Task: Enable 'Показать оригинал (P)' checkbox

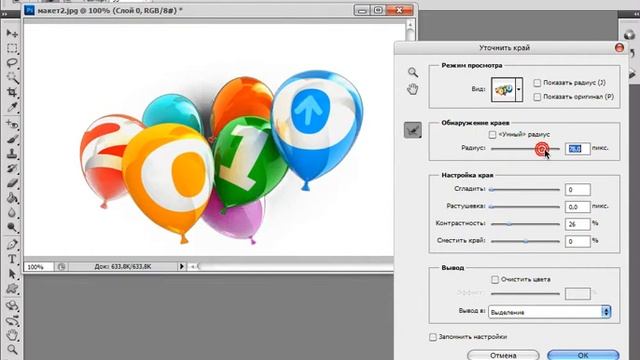Action: click(x=537, y=97)
